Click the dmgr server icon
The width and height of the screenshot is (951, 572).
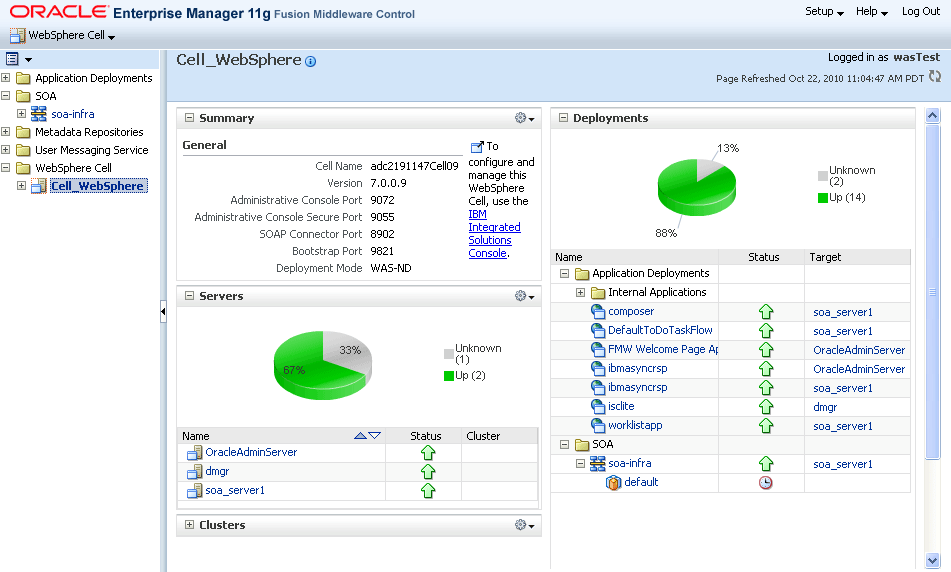pyautogui.click(x=194, y=471)
